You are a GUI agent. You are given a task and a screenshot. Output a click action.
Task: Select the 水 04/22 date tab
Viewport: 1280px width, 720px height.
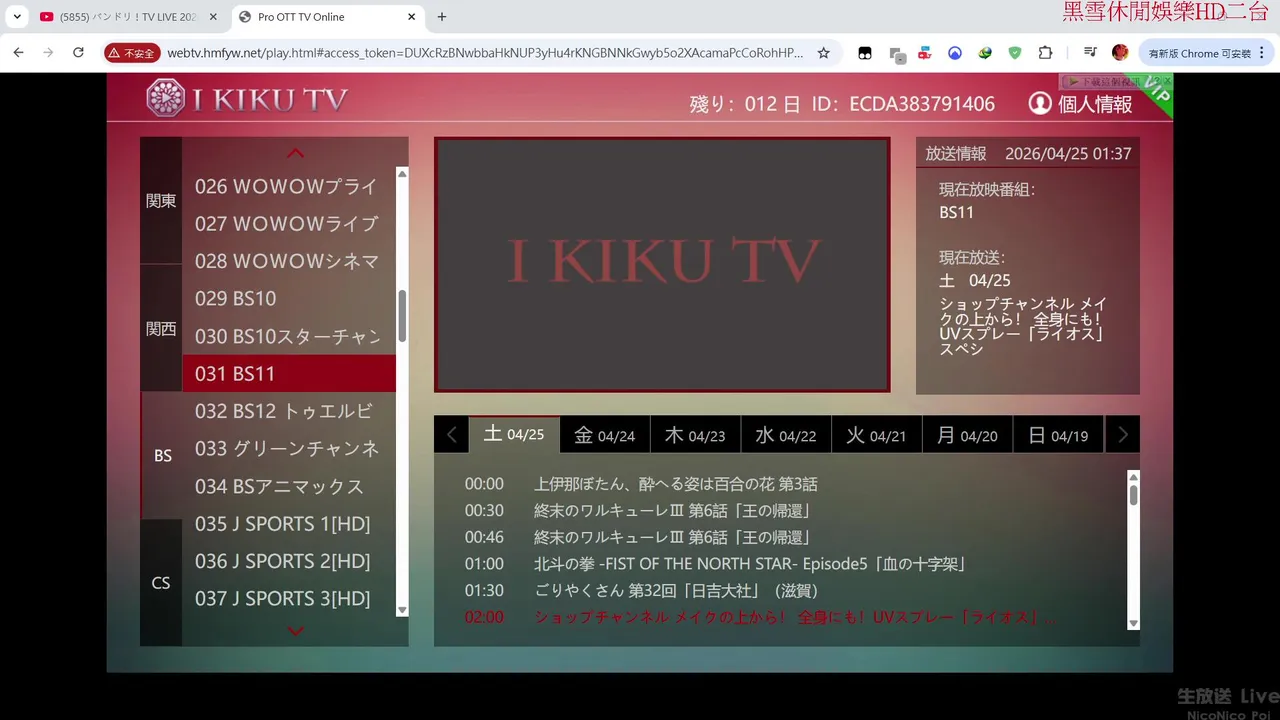point(786,435)
